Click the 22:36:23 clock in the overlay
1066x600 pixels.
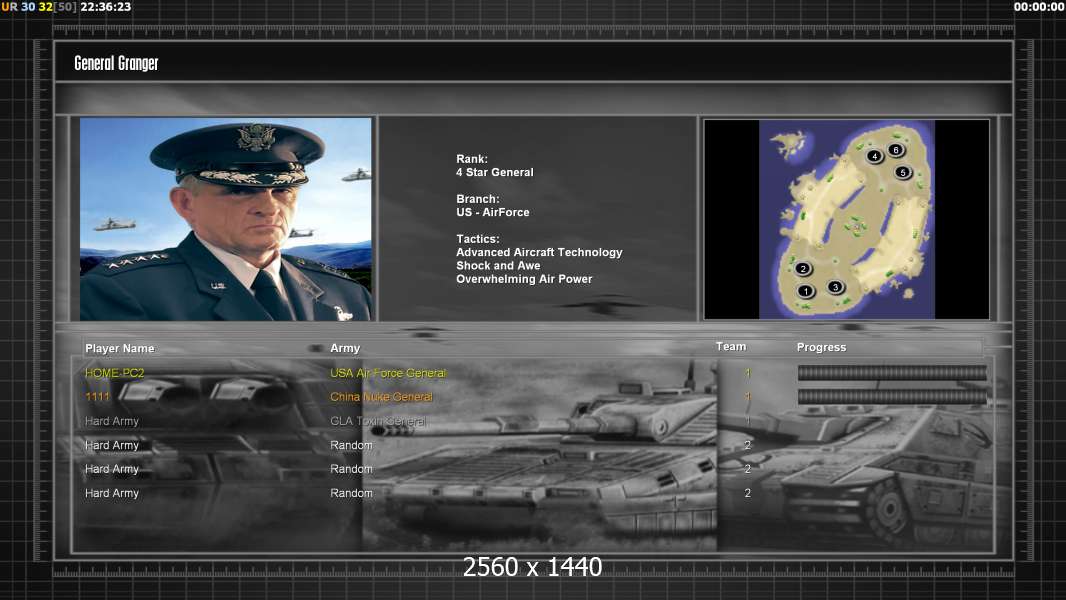click(106, 7)
